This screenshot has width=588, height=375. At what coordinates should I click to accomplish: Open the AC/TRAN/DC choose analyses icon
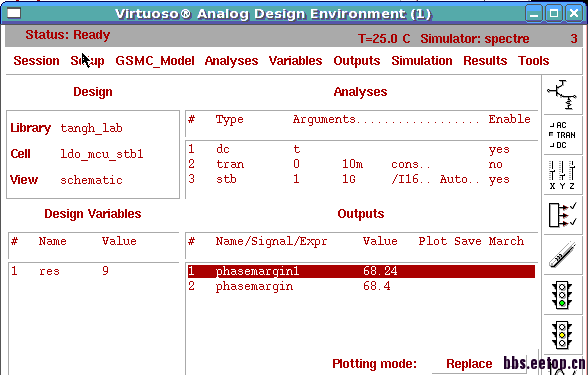pos(562,135)
